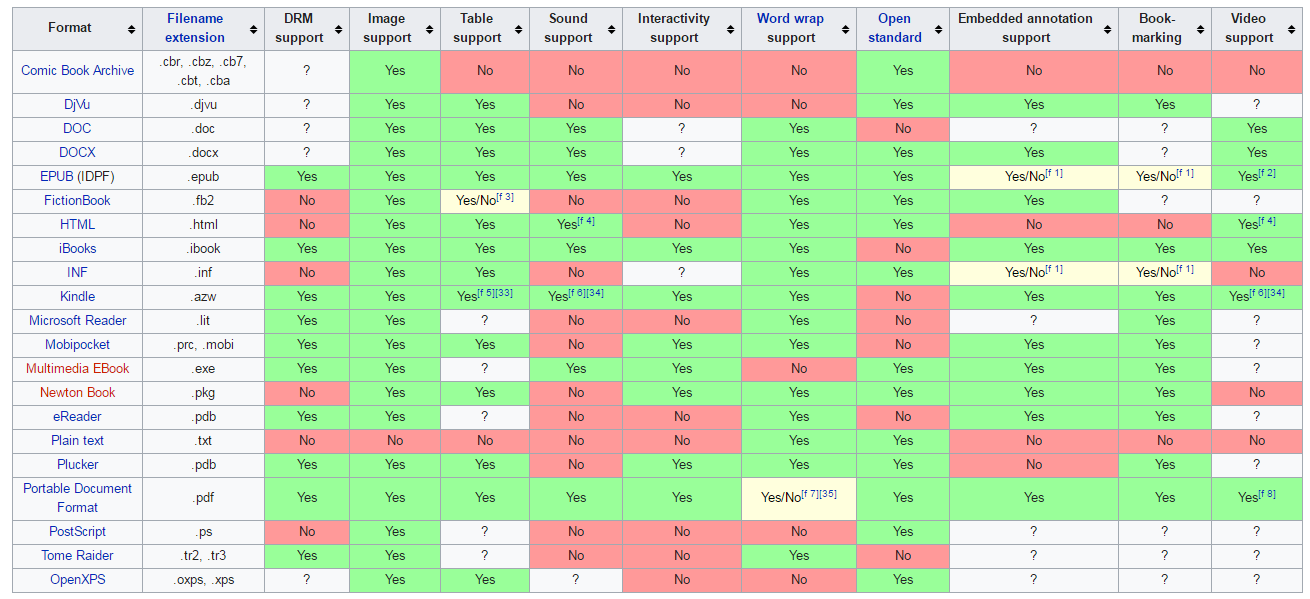
Task: Sort by Bookmarking column arrows
Action: tap(1200, 29)
